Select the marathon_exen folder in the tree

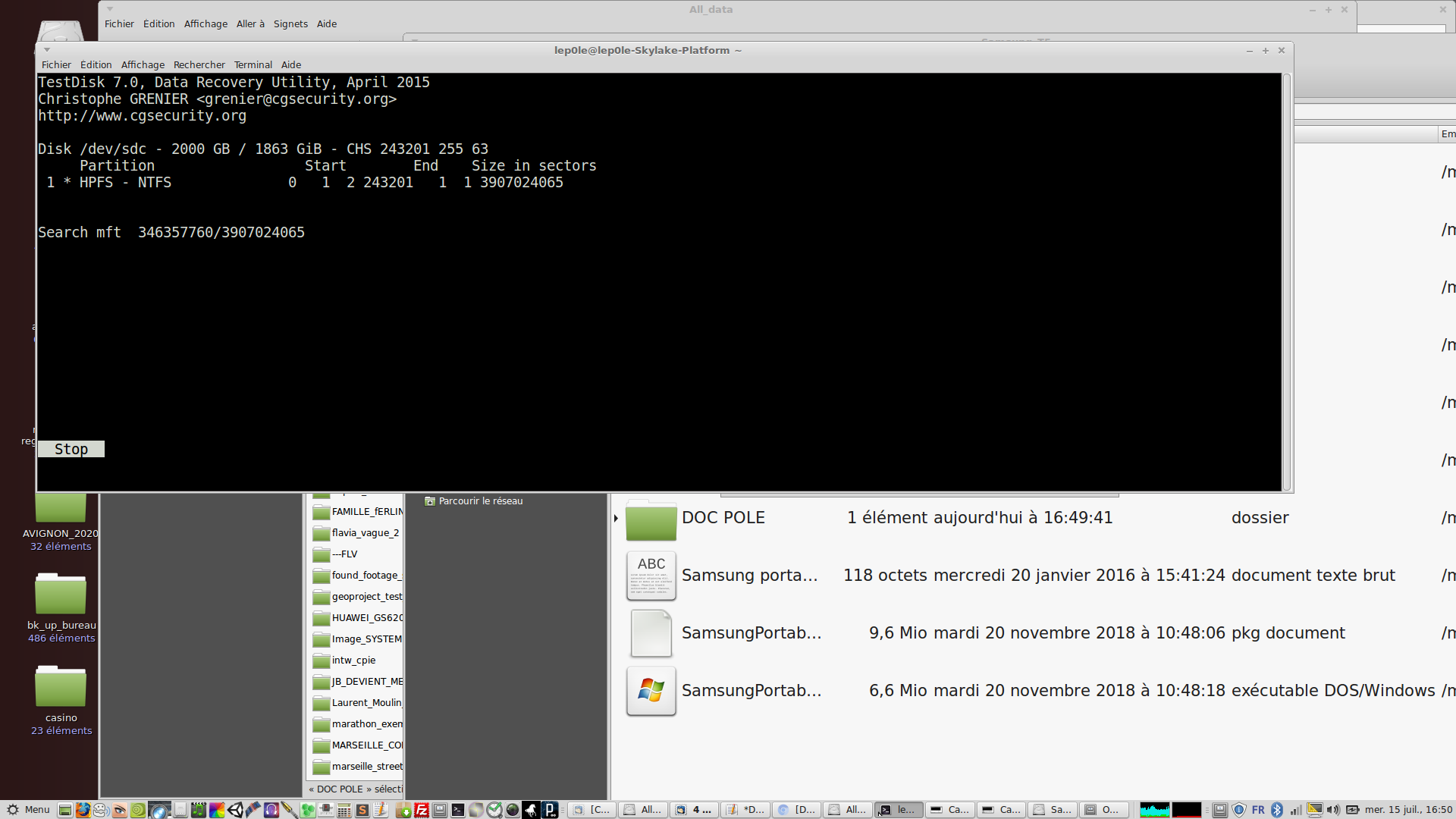point(366,724)
